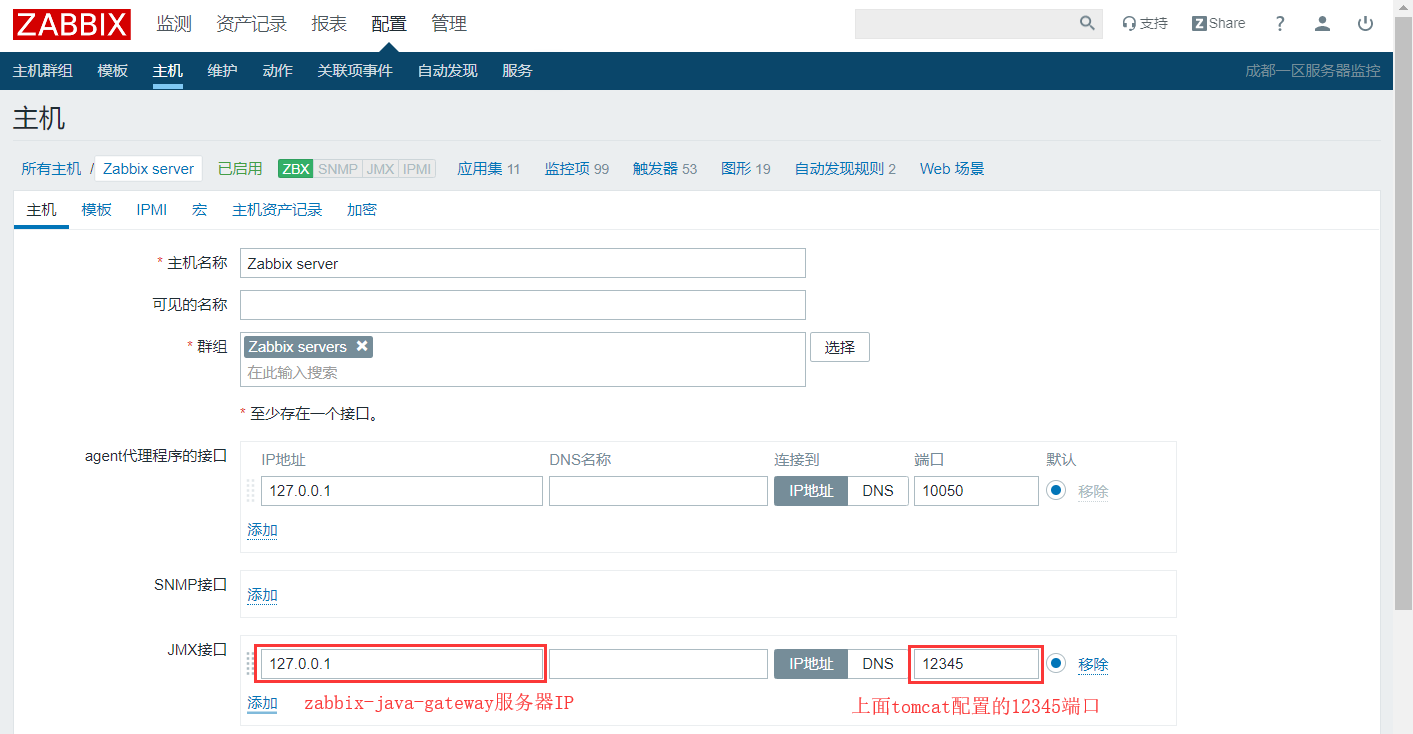Switch to the 宏 form tab
Screen dimensions: 1413x734
[200, 210]
